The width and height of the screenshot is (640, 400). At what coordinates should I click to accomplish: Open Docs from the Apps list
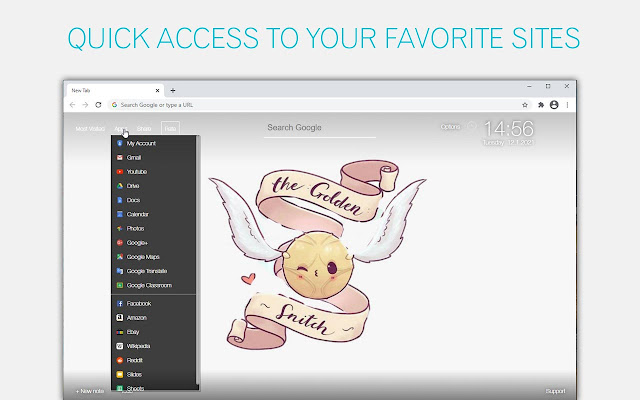click(153, 200)
